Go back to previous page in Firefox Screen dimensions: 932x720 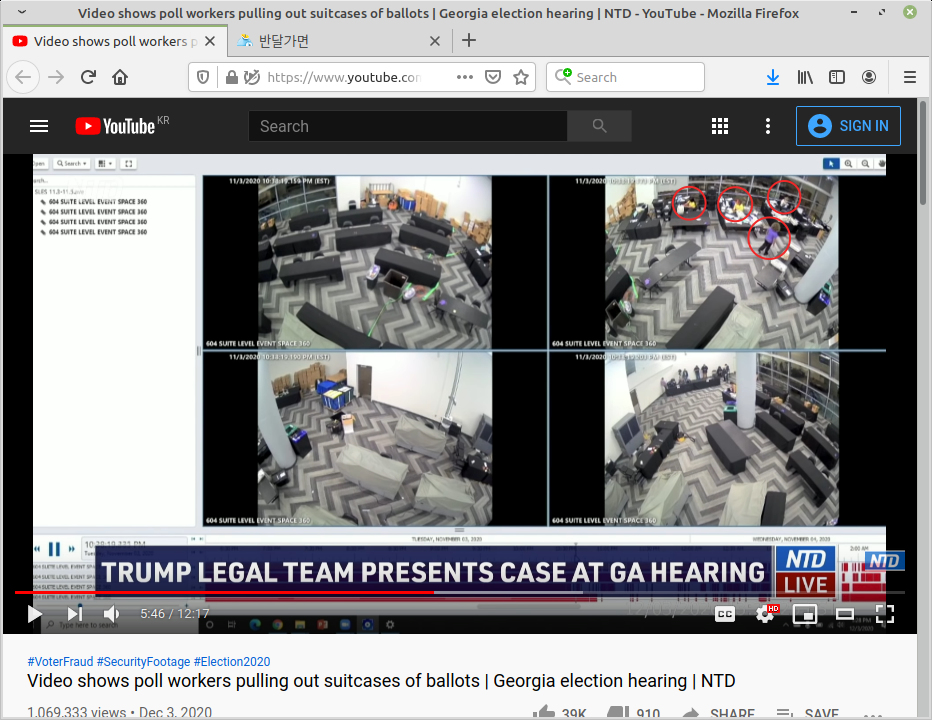pyautogui.click(x=23, y=77)
